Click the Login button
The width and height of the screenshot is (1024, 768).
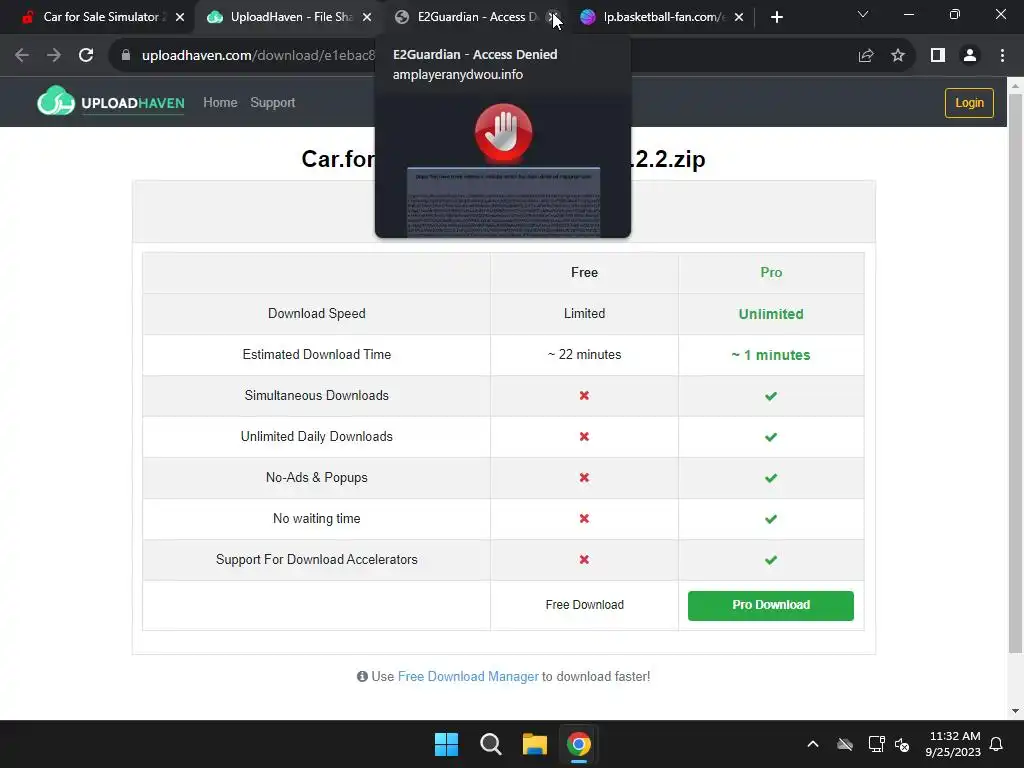(x=969, y=103)
